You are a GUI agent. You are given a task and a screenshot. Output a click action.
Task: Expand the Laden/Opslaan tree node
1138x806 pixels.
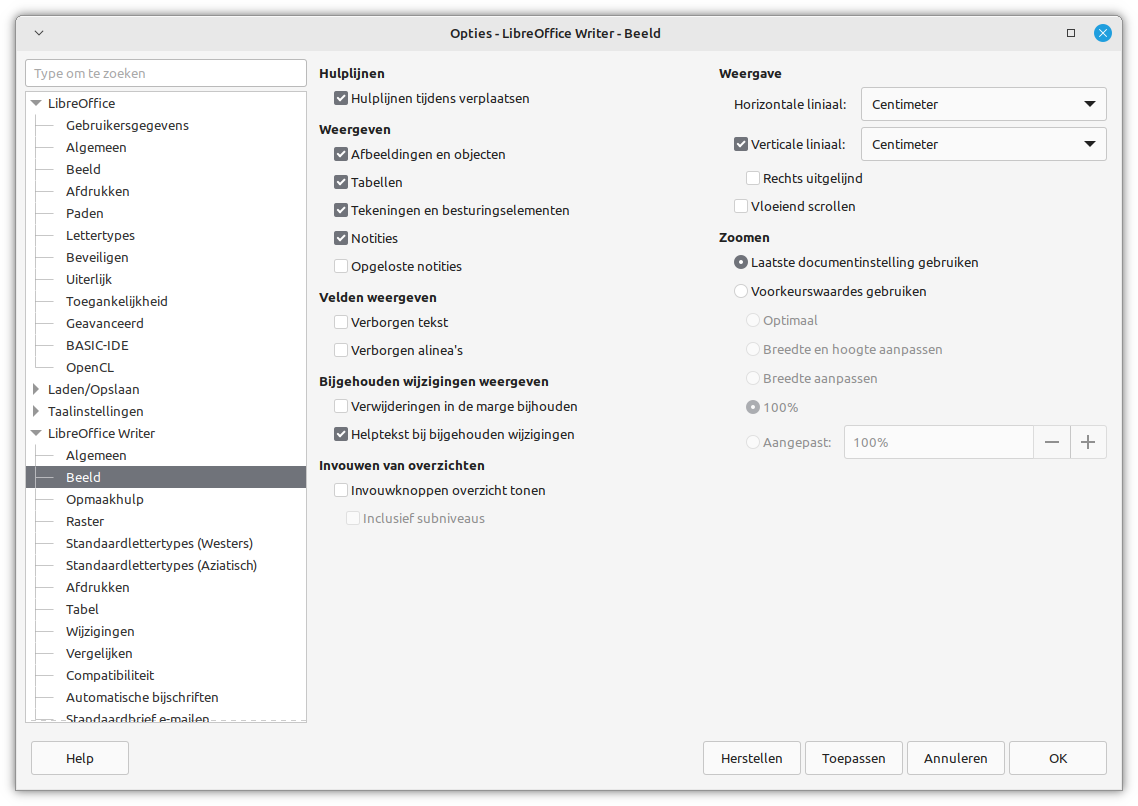36,389
